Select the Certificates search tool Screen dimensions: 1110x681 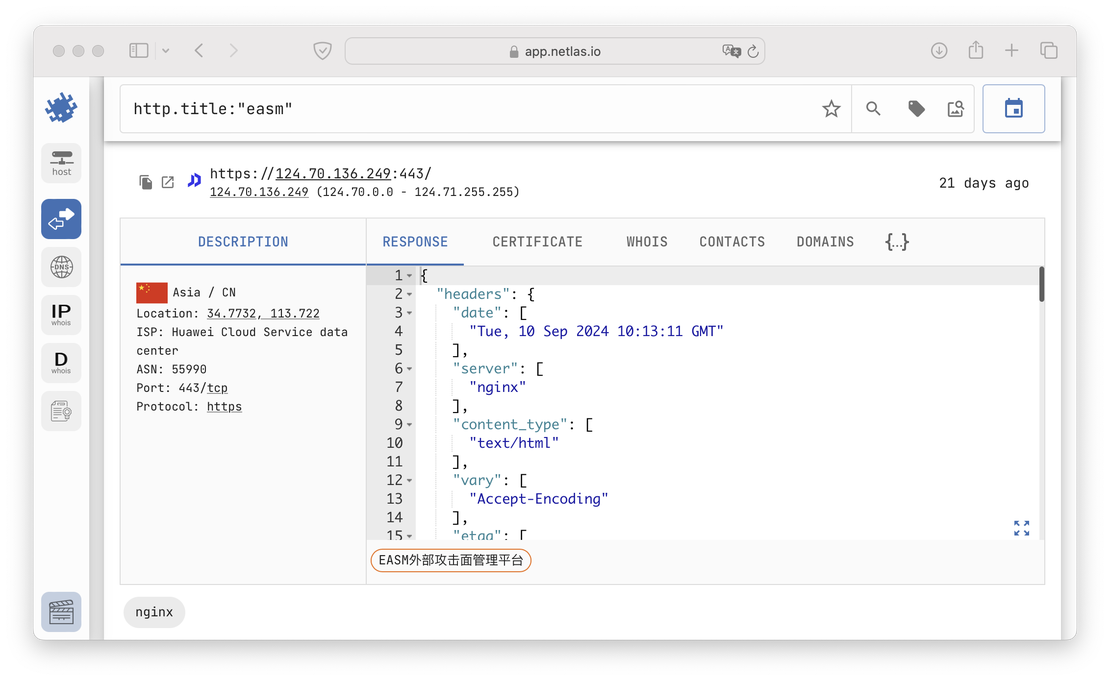point(61,411)
